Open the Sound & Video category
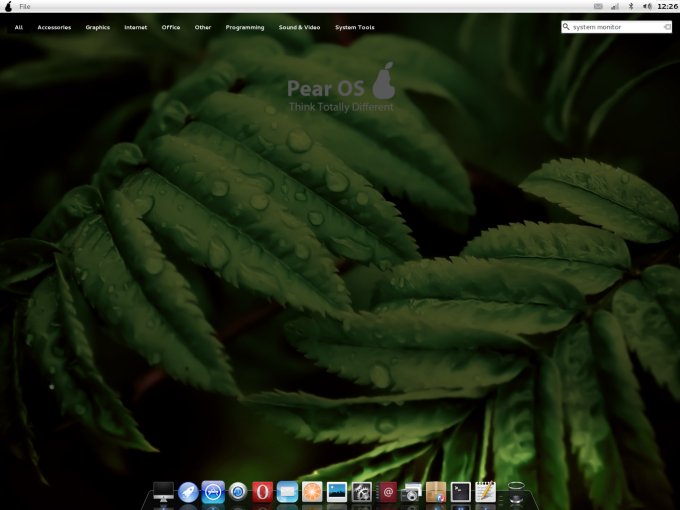The width and height of the screenshot is (680, 510). (299, 27)
